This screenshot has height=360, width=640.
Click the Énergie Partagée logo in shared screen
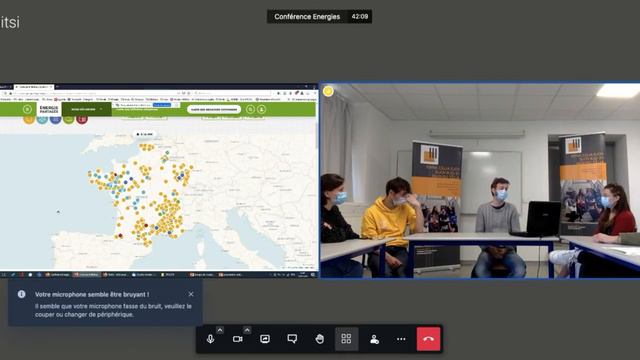coord(49,109)
